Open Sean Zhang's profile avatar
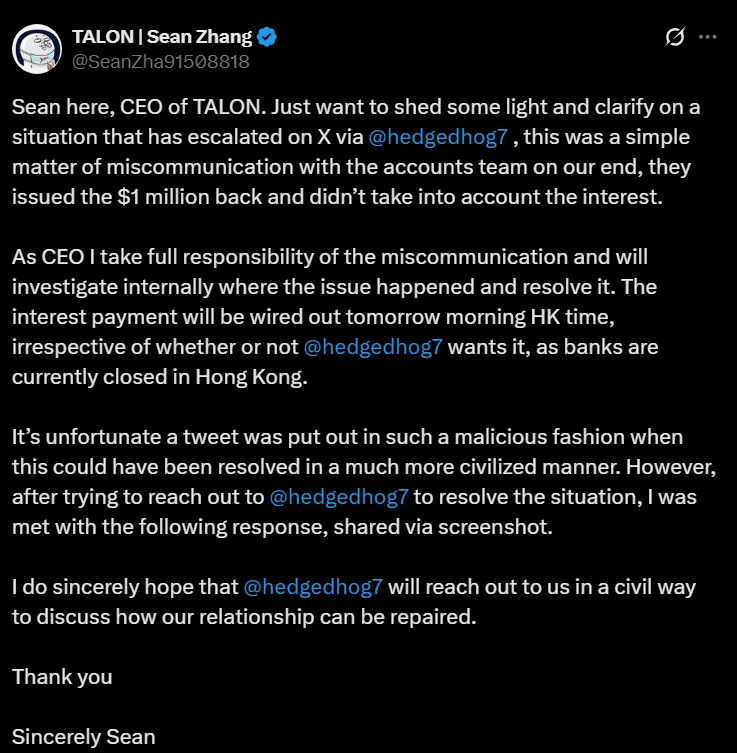 pyautogui.click(x=36, y=48)
